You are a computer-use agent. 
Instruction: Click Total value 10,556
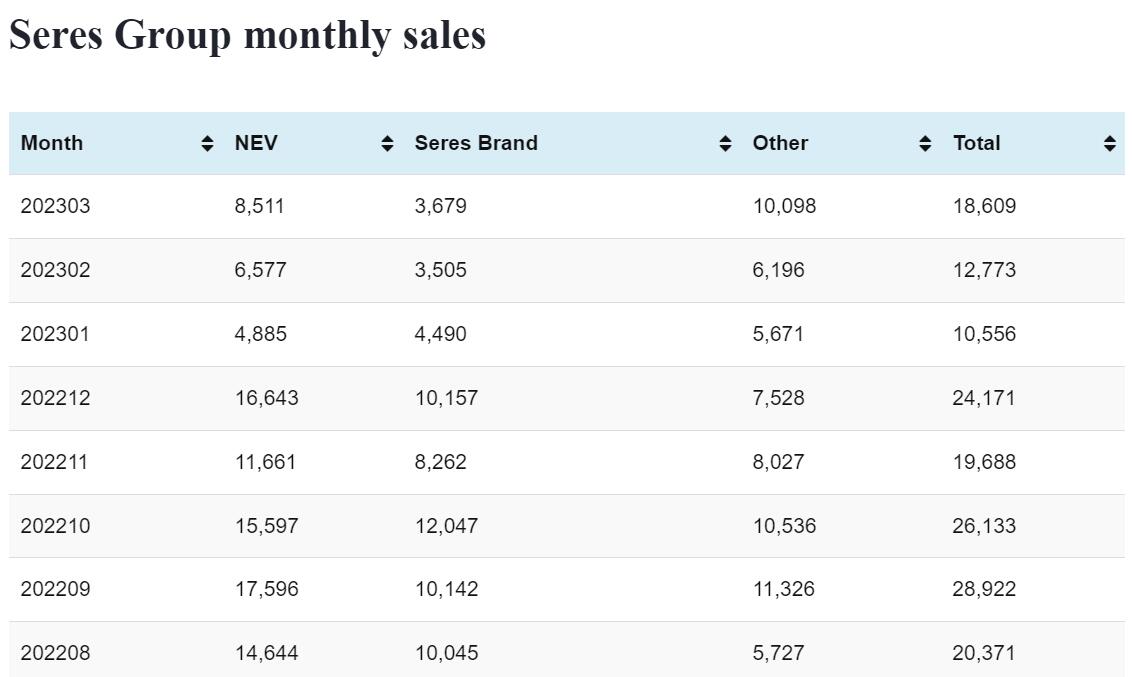click(984, 334)
